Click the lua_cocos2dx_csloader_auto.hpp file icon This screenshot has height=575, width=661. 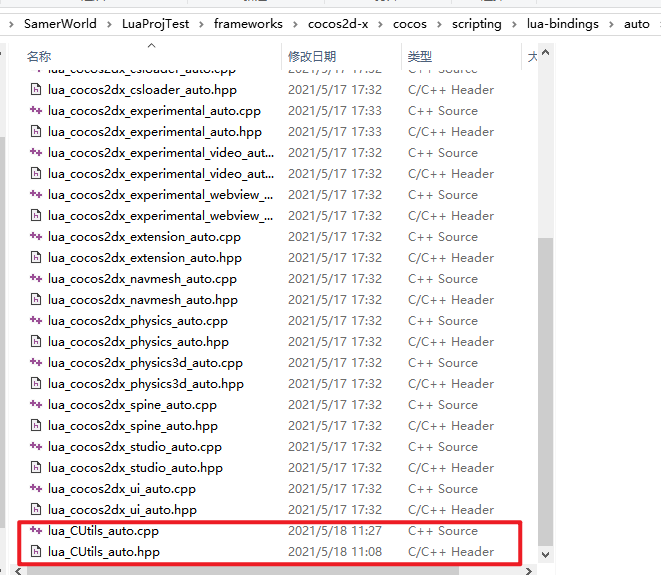click(36, 90)
